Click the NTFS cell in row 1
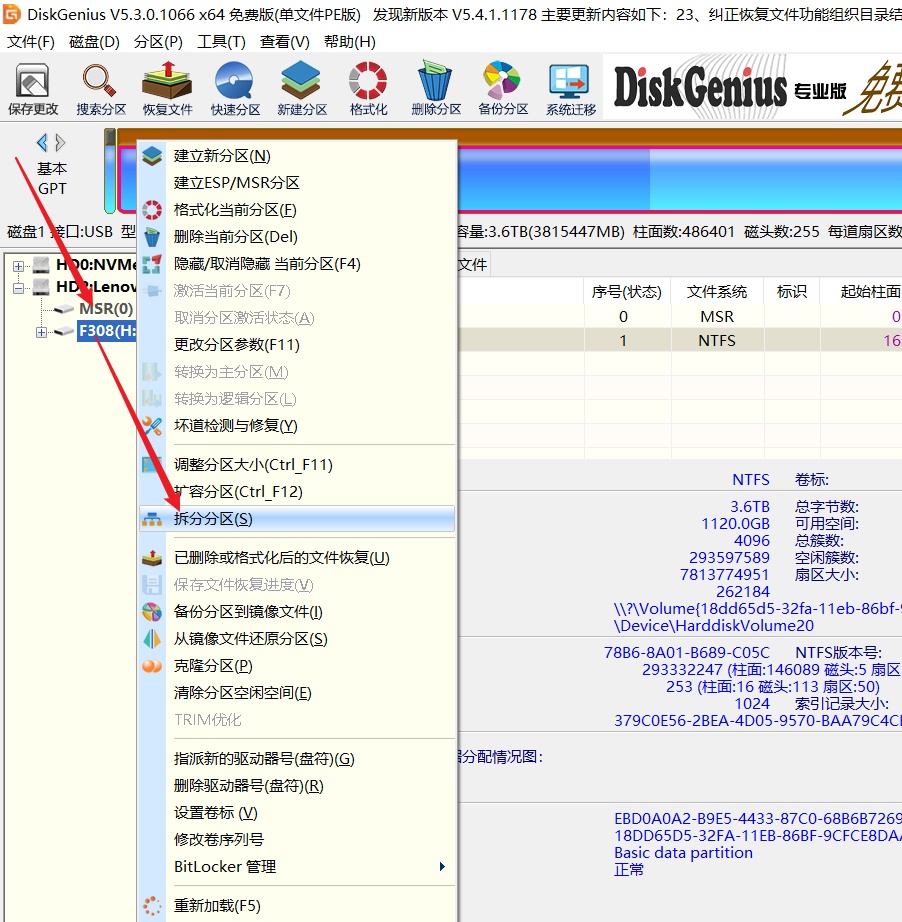 pos(717,340)
